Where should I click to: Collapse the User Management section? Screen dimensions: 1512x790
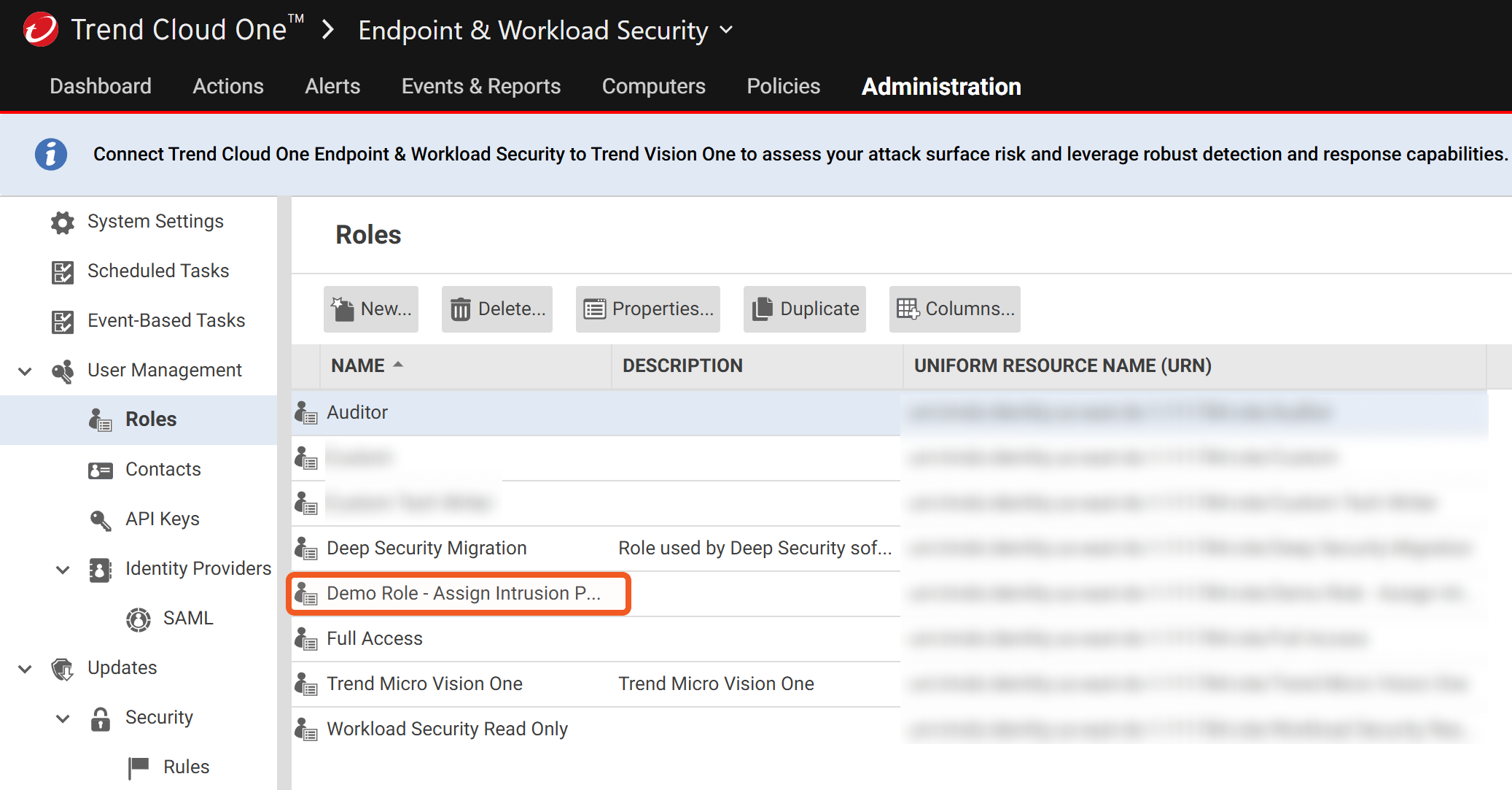pyautogui.click(x=25, y=371)
